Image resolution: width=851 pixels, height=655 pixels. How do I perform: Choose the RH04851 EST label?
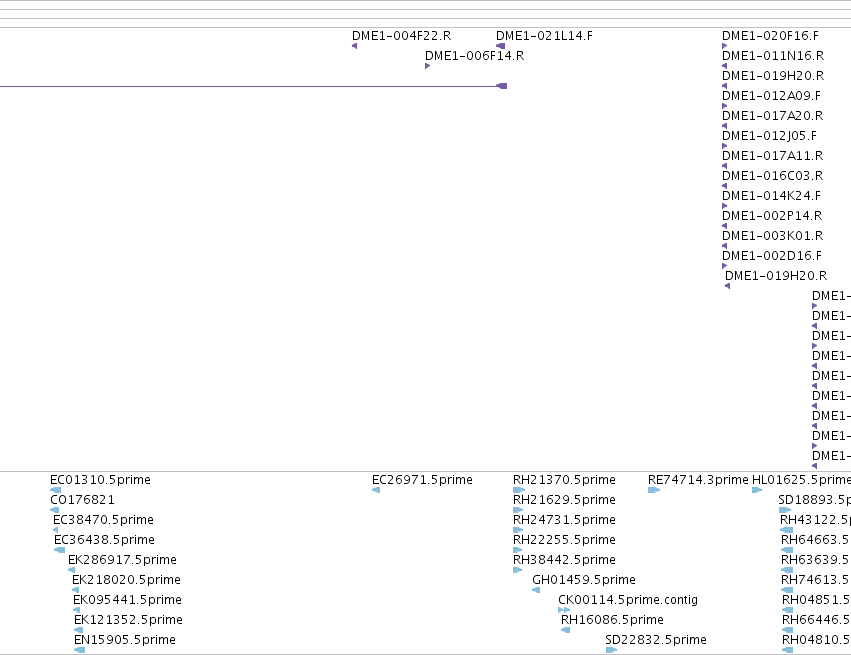[x=816, y=600]
